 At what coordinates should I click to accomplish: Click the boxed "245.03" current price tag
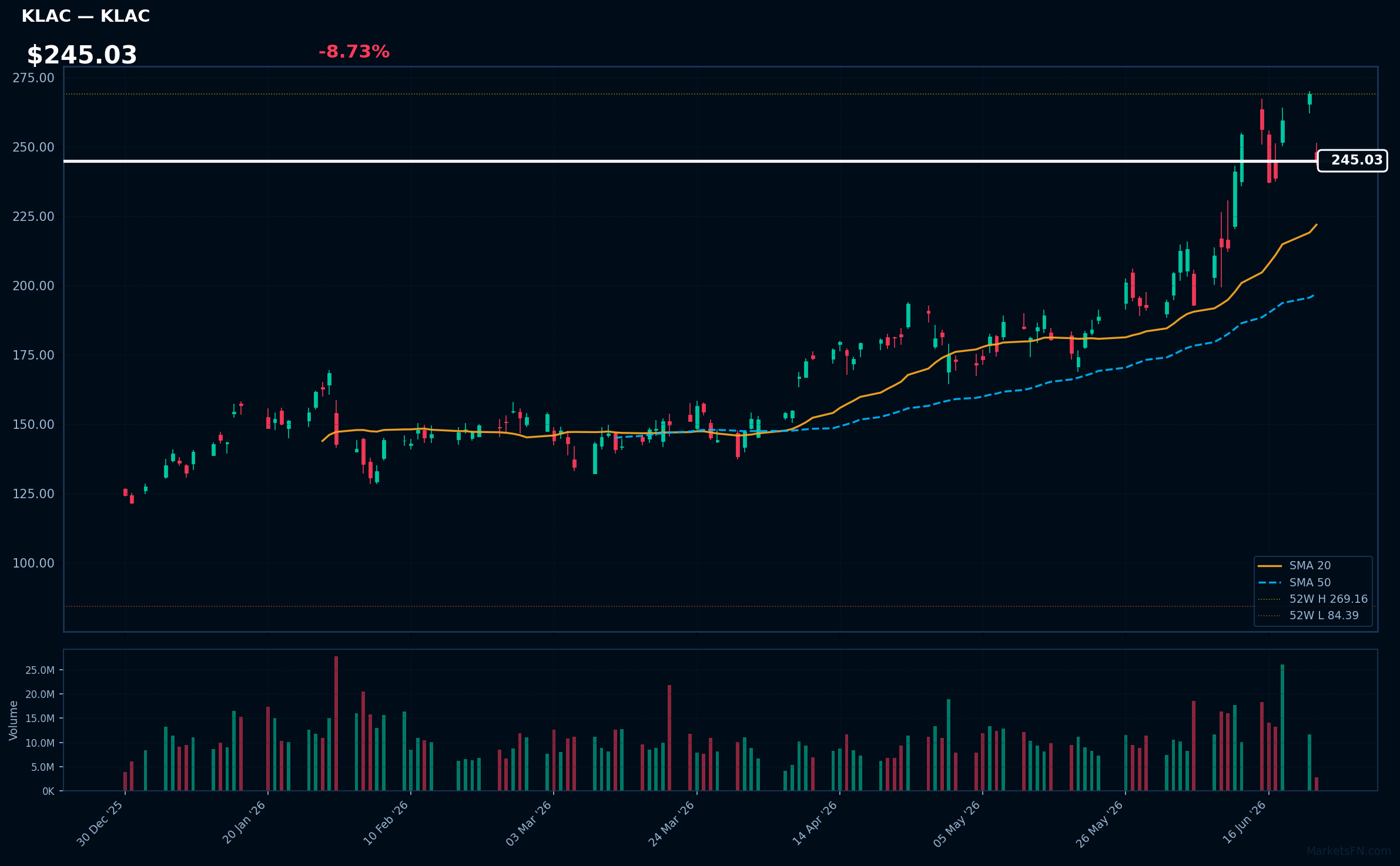tap(1352, 160)
